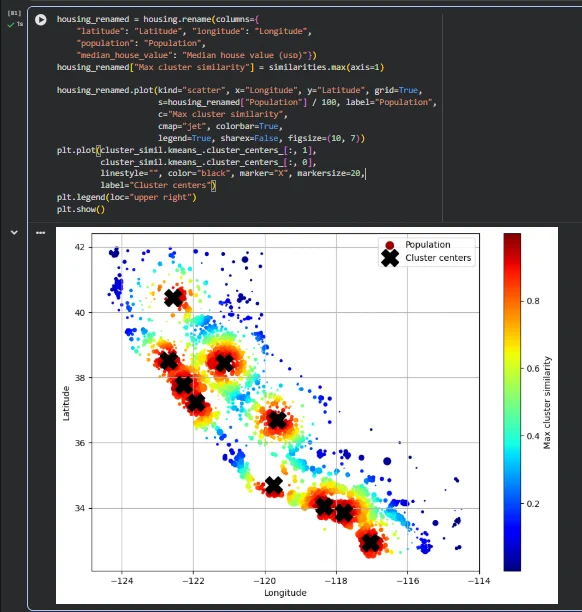Image resolution: width=582 pixels, height=612 pixels.
Task: Click the '"median_house_value"' code line
Action: pyautogui.click(x=196, y=55)
